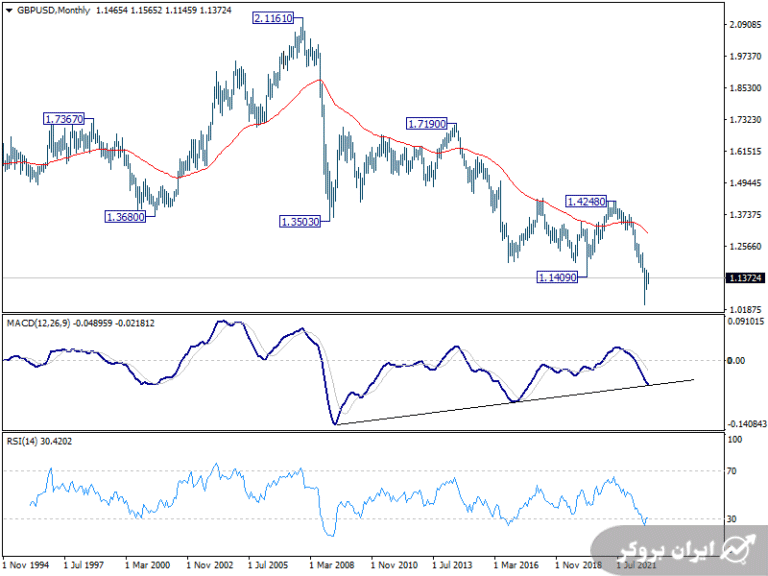The width and height of the screenshot is (768, 576).
Task: Click the 1 Nov 2002 date label
Action: 210,565
